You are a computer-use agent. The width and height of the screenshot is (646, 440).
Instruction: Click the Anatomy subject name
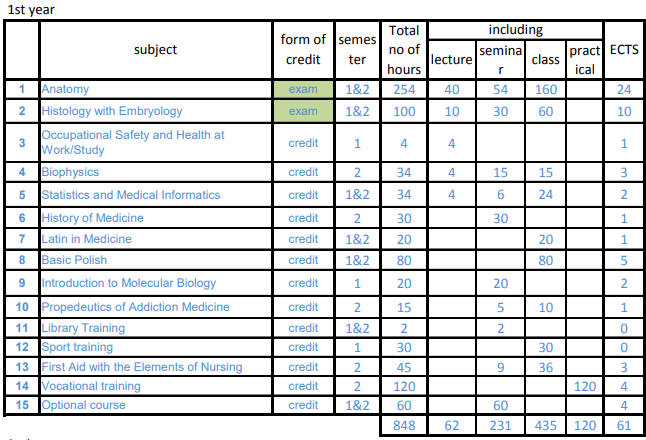click(x=65, y=89)
